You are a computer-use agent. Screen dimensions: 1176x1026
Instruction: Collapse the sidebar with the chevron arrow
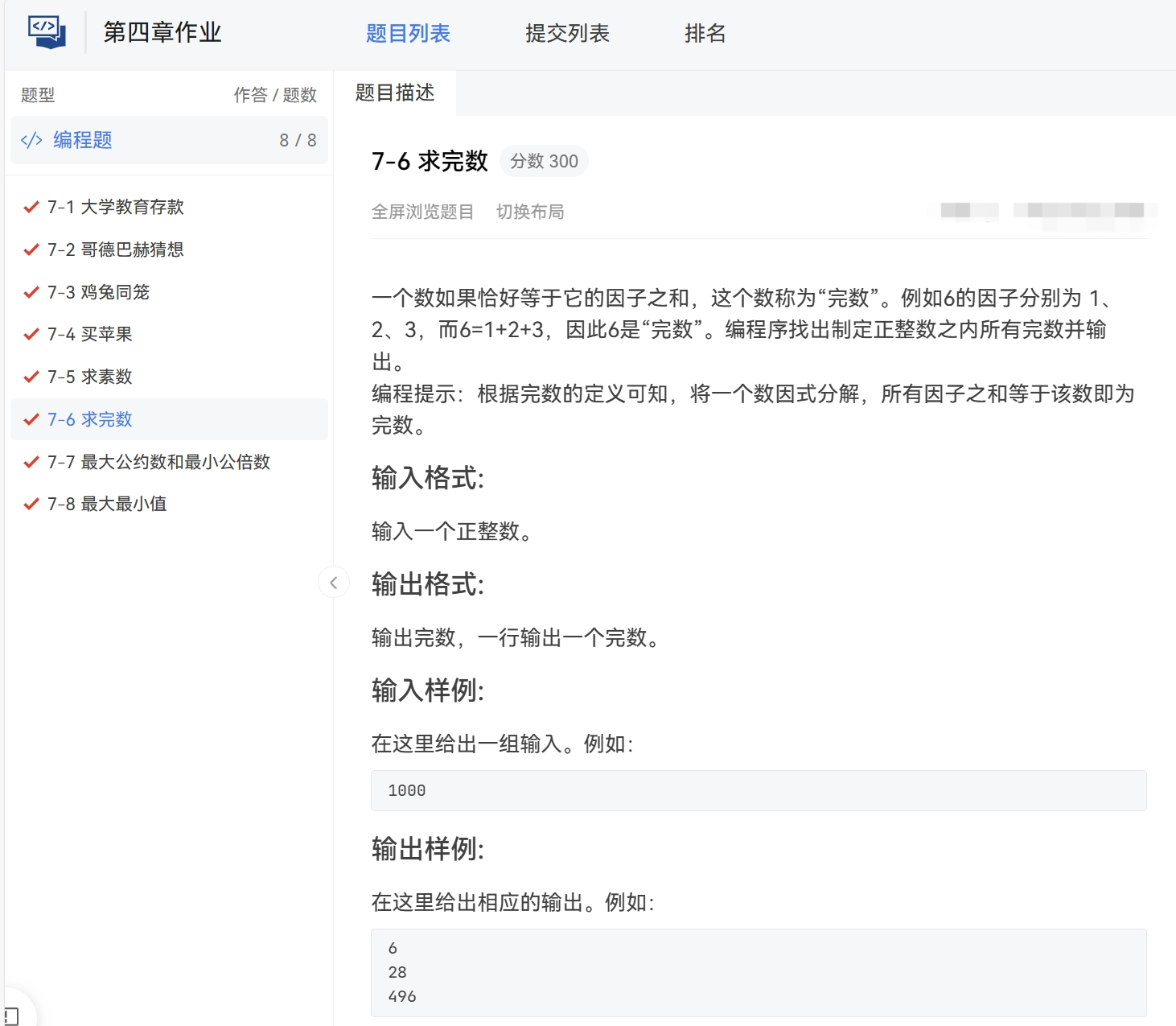[334, 582]
